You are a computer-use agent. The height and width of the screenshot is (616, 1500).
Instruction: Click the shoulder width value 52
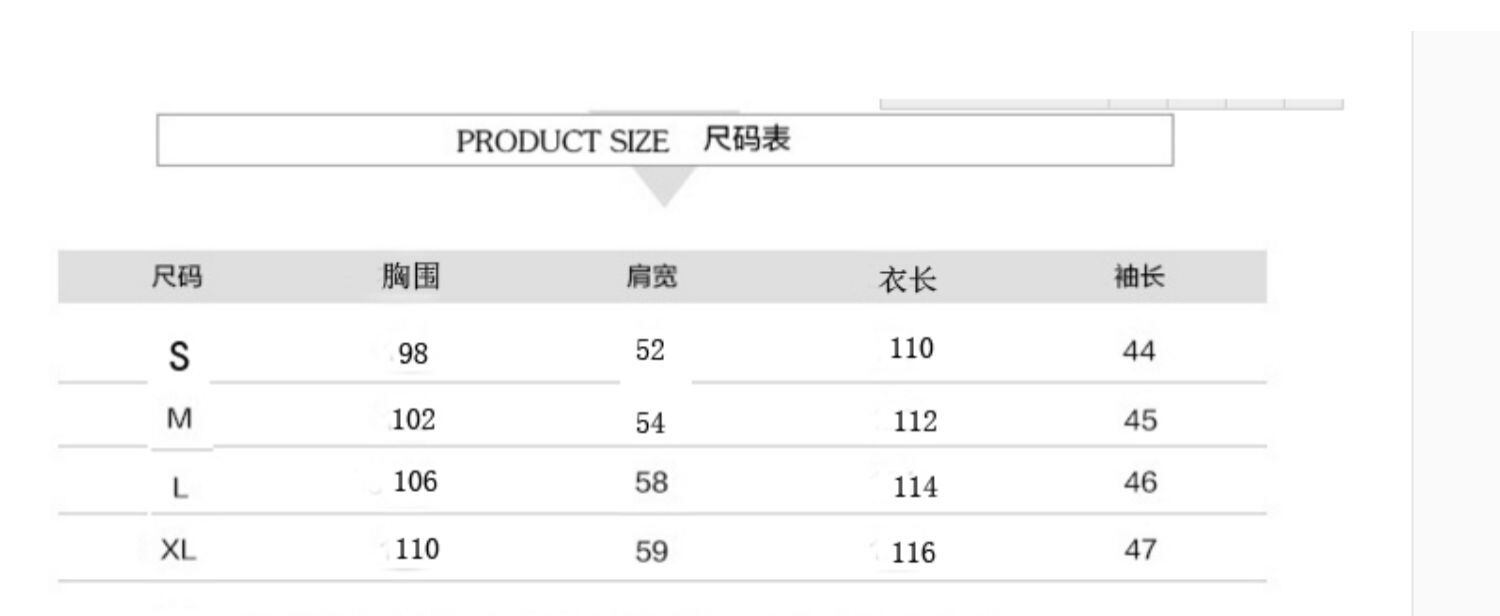click(650, 351)
